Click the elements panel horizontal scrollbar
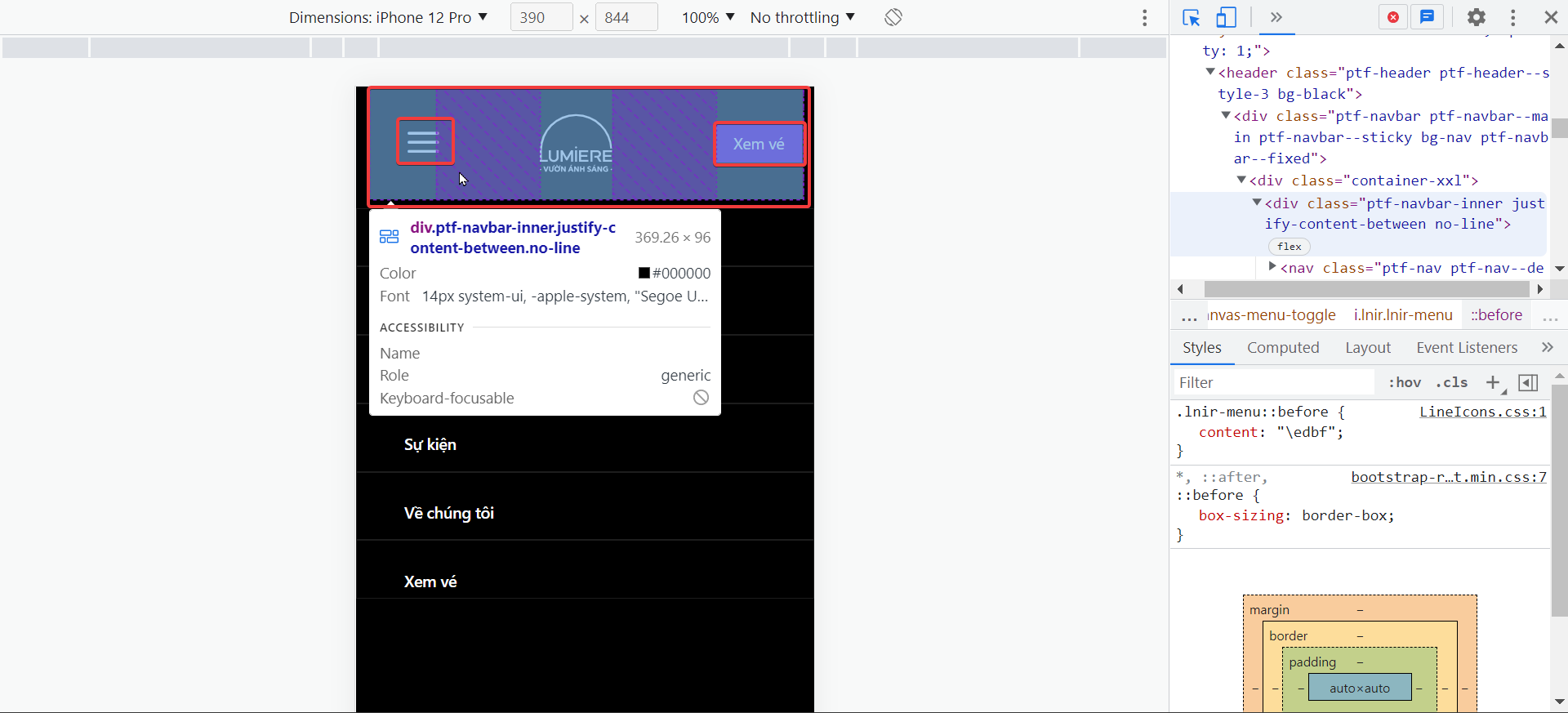The width and height of the screenshot is (1568, 713). pyautogui.click(x=1366, y=289)
